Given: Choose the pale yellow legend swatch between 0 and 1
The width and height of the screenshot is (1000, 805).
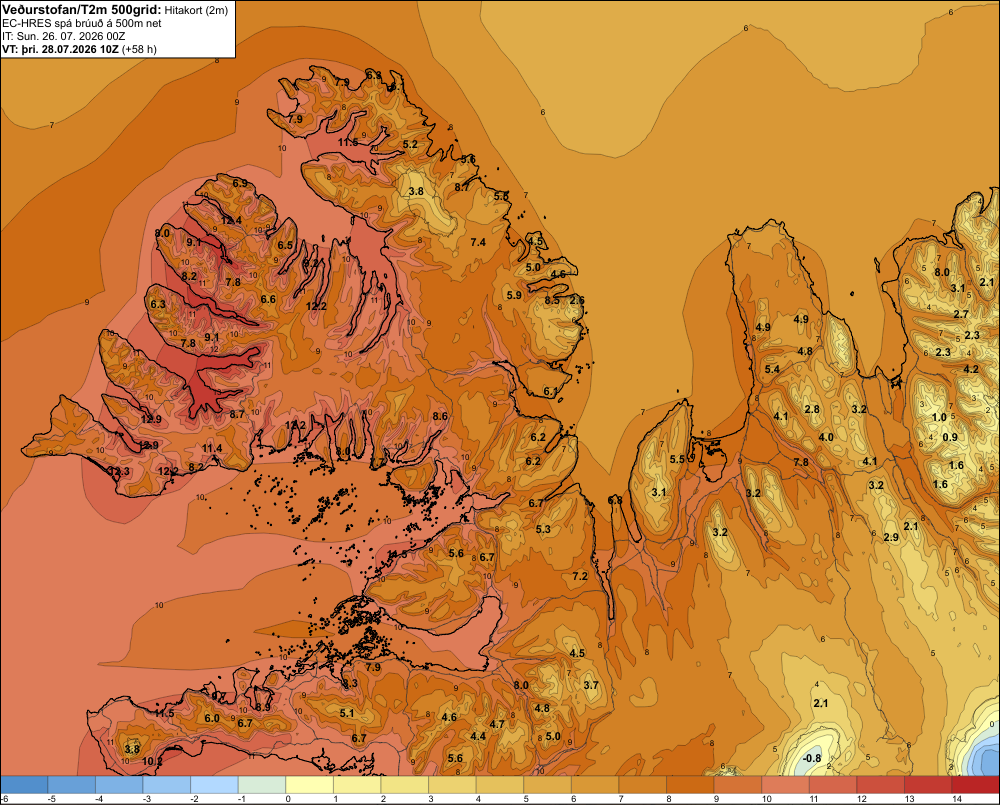Looking at the screenshot, I should 309,784.
